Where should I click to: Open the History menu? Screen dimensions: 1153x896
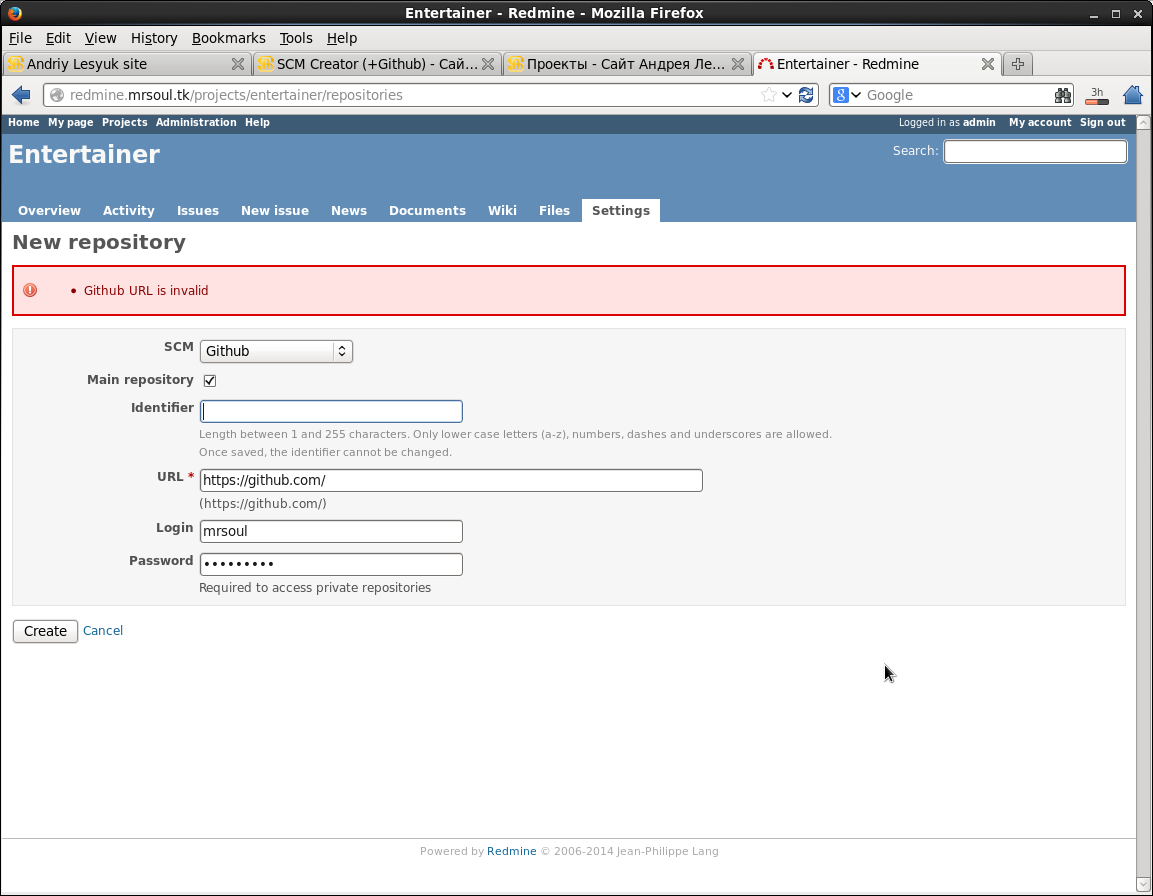click(154, 38)
